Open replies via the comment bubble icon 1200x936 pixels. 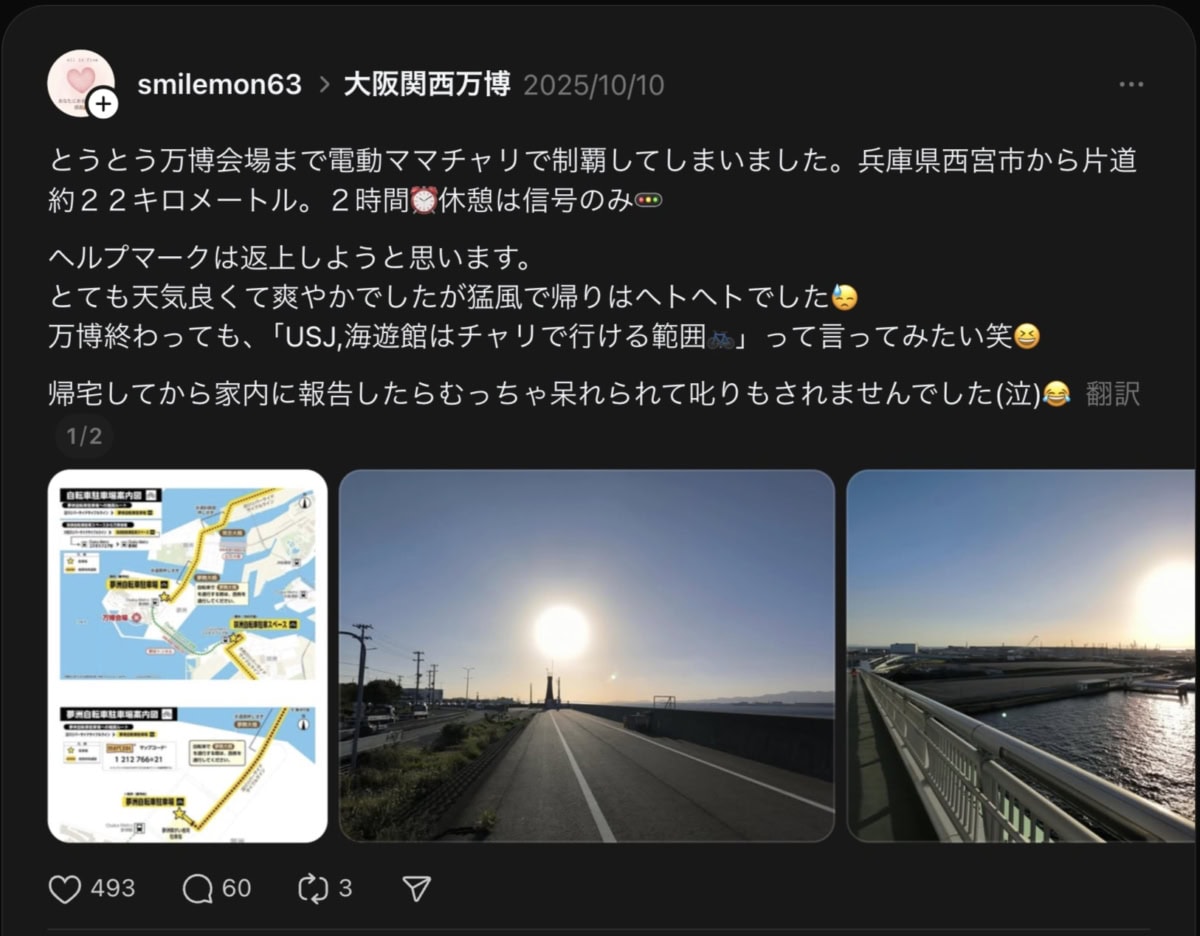click(x=198, y=888)
